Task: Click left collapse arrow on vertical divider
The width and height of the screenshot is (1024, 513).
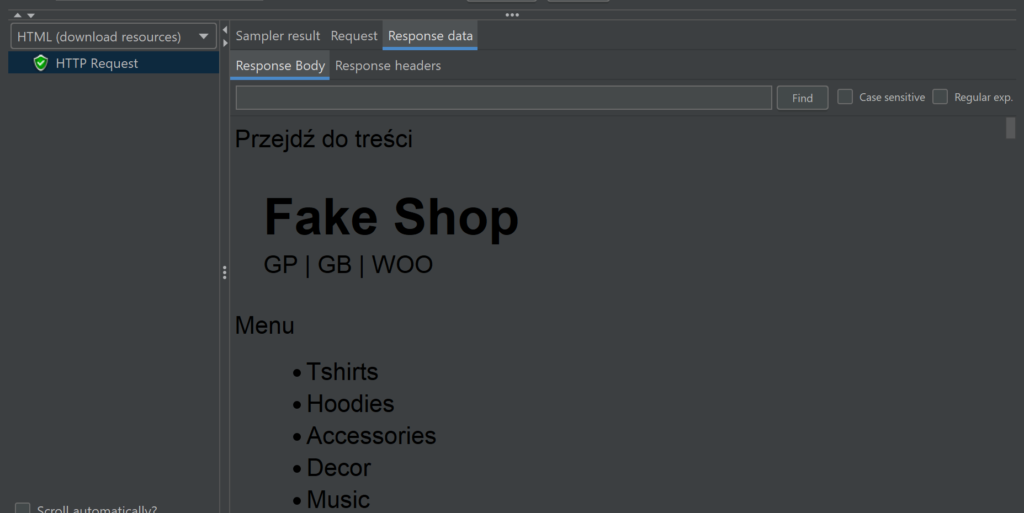Action: pyautogui.click(x=225, y=29)
